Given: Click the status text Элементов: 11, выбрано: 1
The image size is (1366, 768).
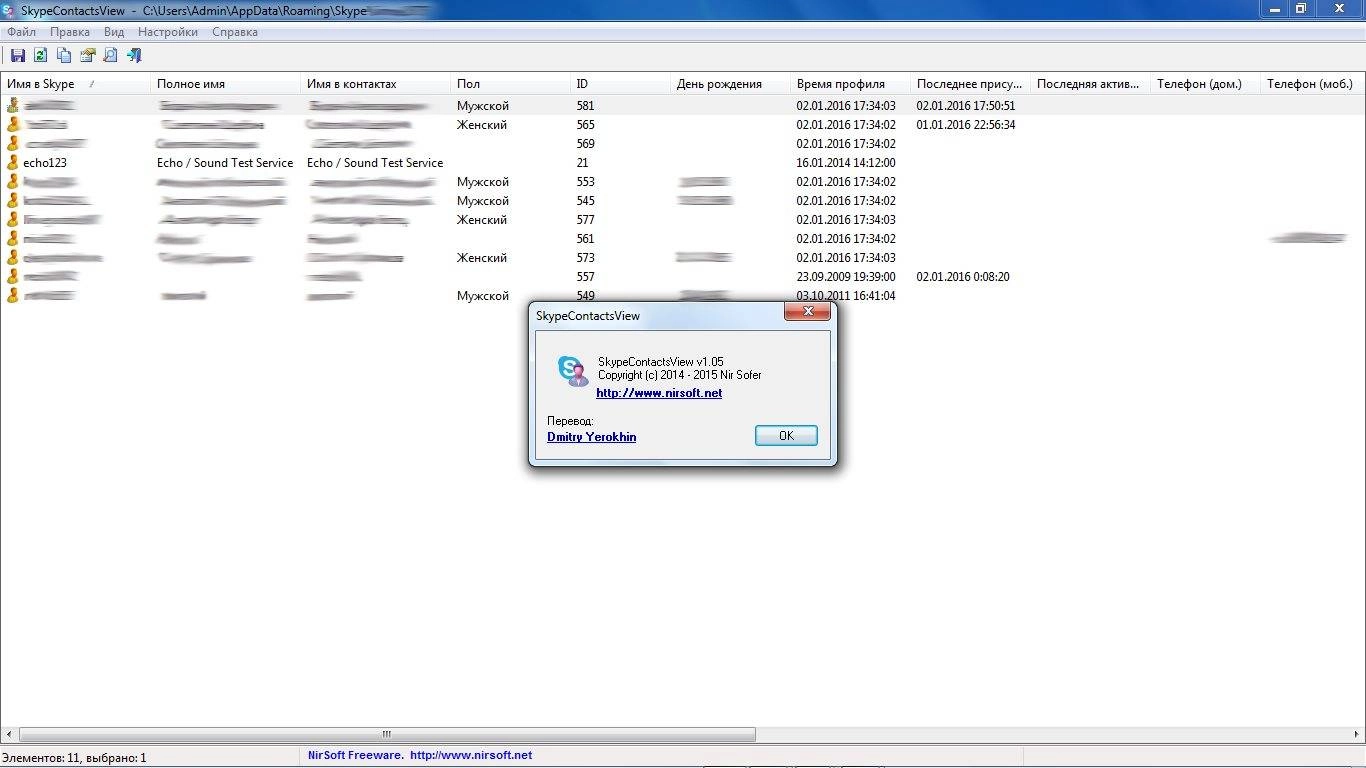Looking at the screenshot, I should (x=74, y=757).
